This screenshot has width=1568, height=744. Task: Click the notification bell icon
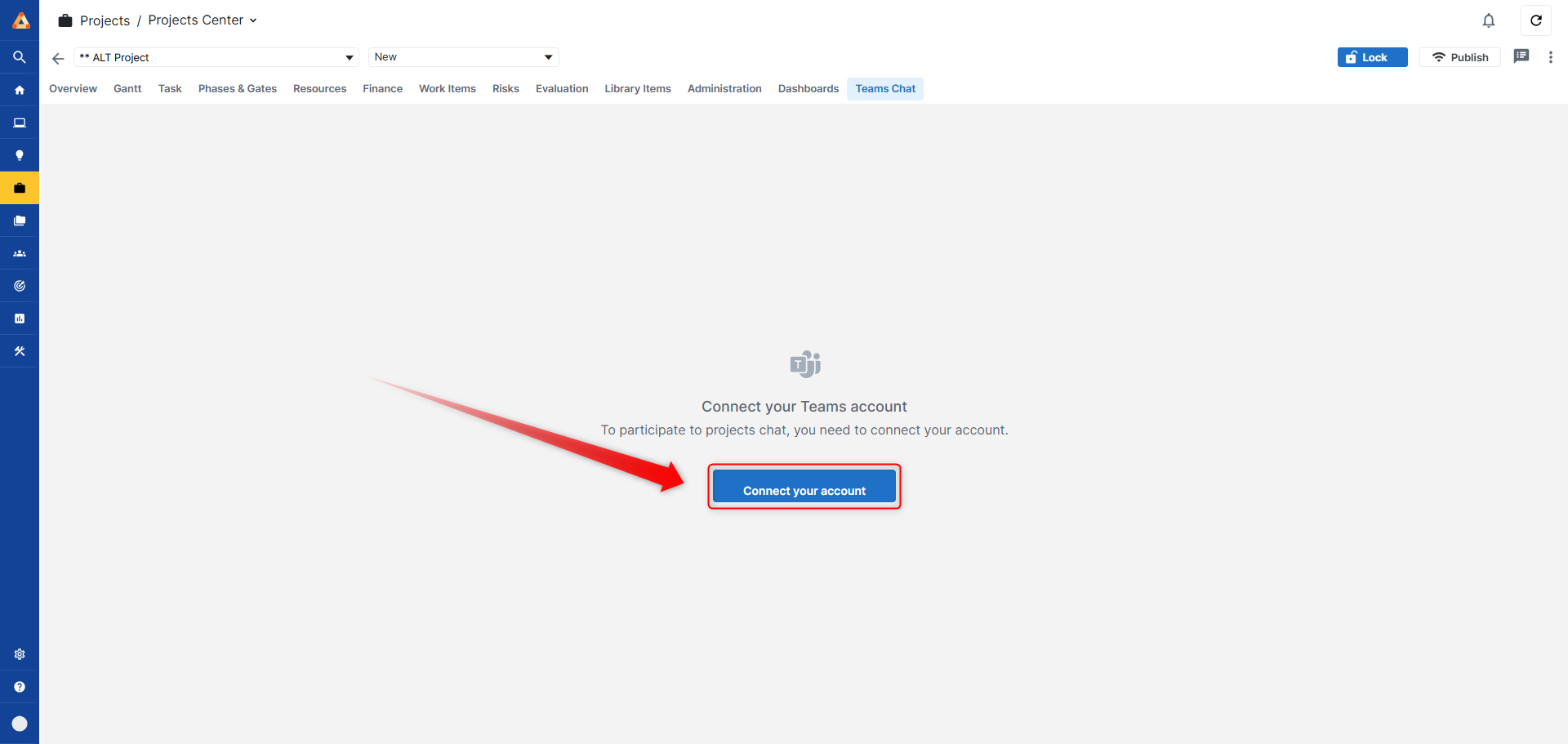click(1488, 20)
